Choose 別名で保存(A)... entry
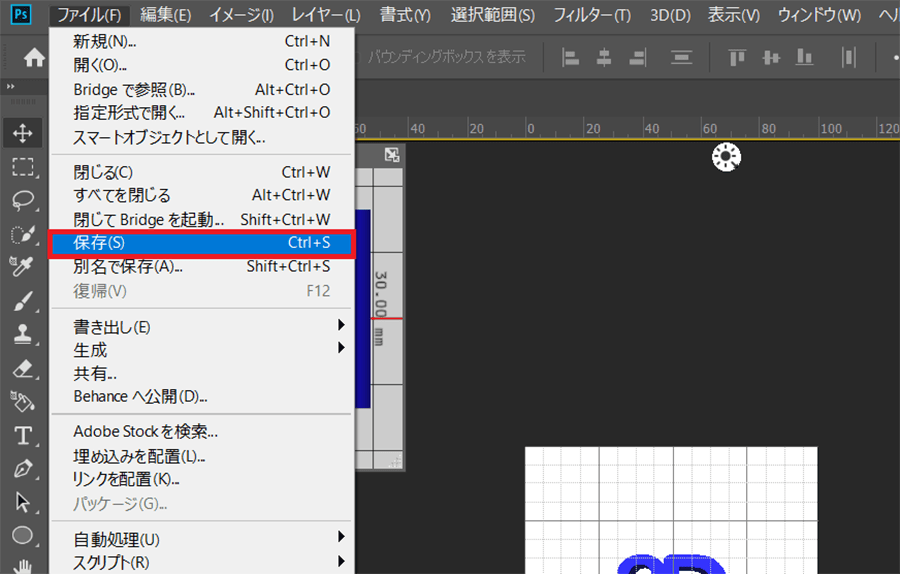 pos(201,266)
